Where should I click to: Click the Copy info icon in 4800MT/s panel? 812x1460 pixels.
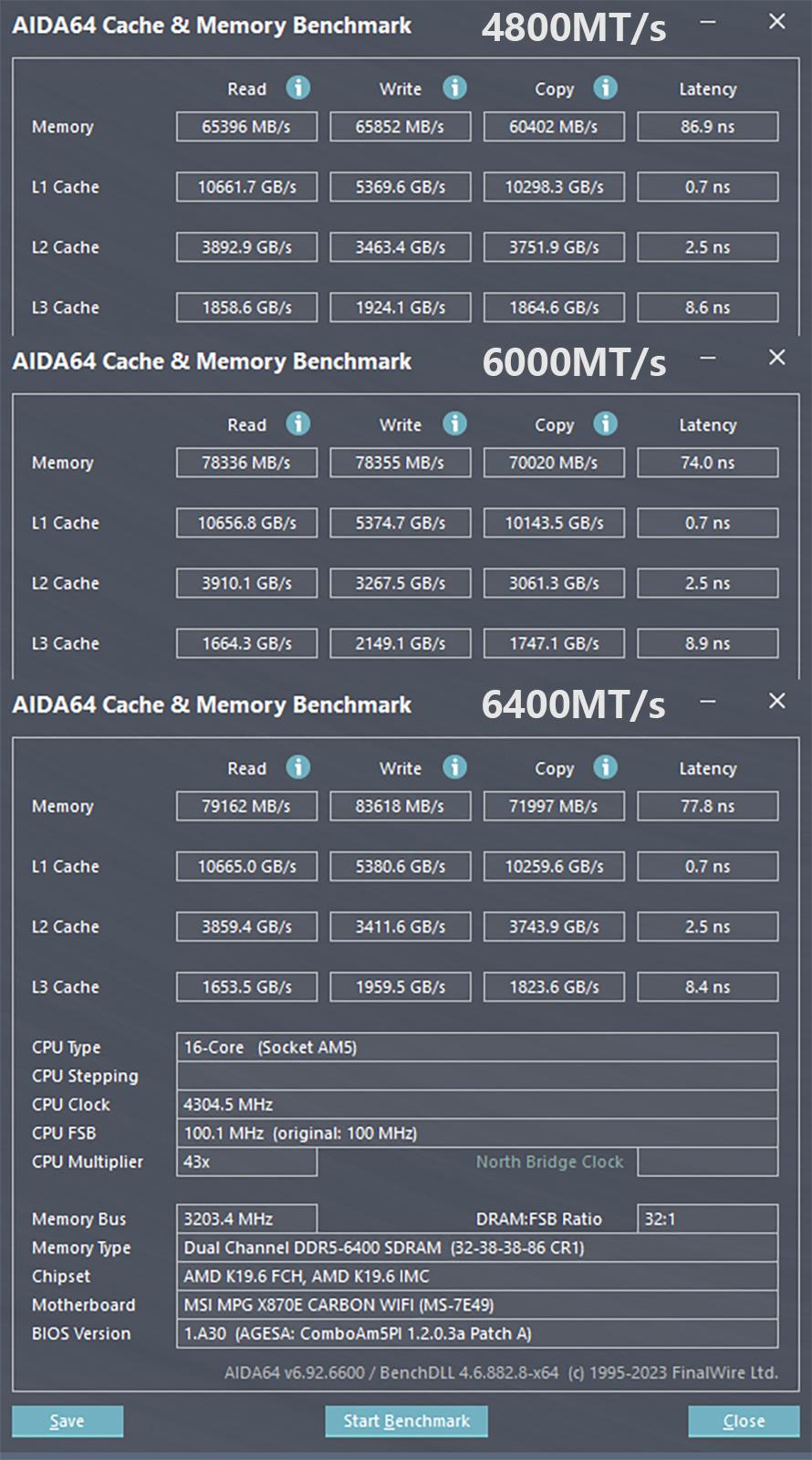click(606, 88)
